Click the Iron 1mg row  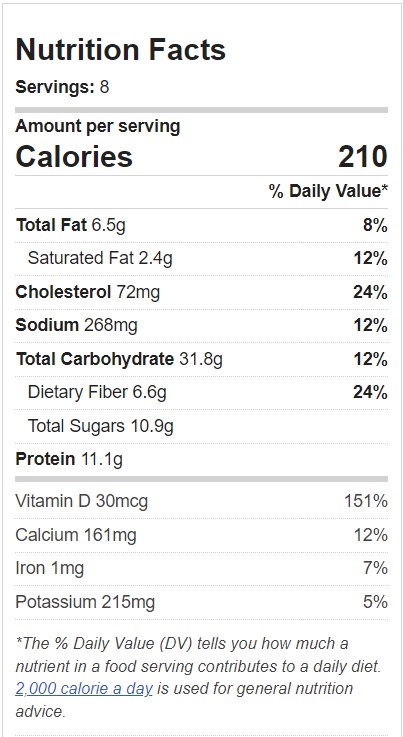click(x=202, y=569)
